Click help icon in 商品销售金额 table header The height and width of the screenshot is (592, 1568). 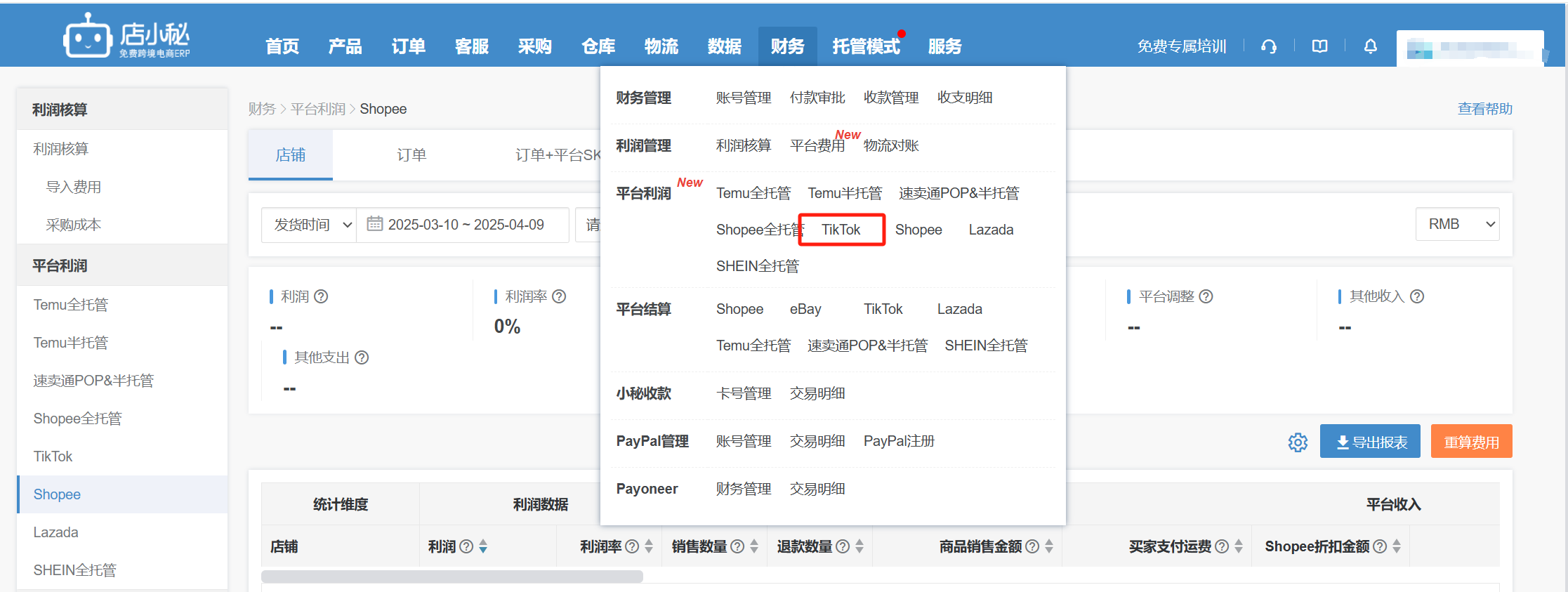[1032, 546]
